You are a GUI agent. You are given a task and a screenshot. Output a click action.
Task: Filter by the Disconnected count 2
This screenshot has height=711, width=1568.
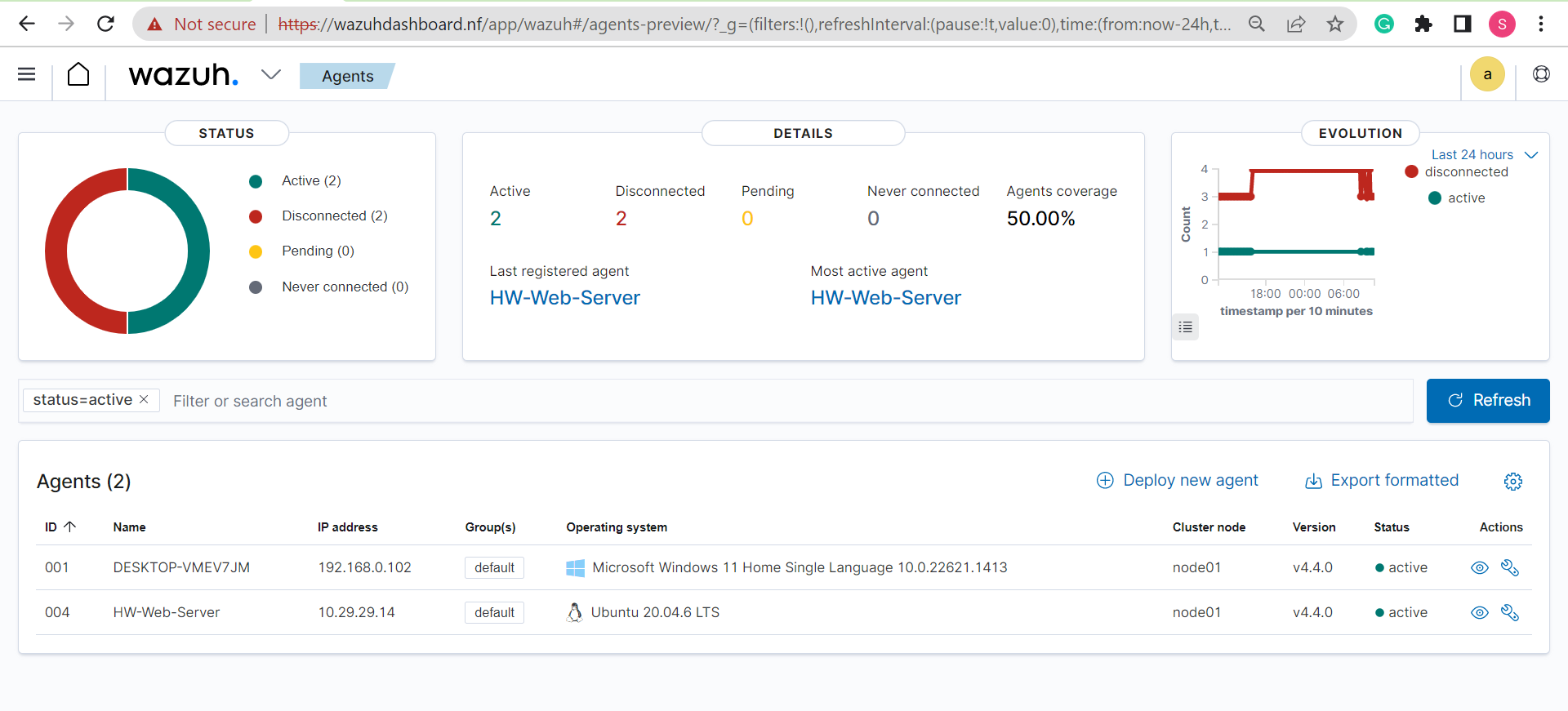click(621, 219)
